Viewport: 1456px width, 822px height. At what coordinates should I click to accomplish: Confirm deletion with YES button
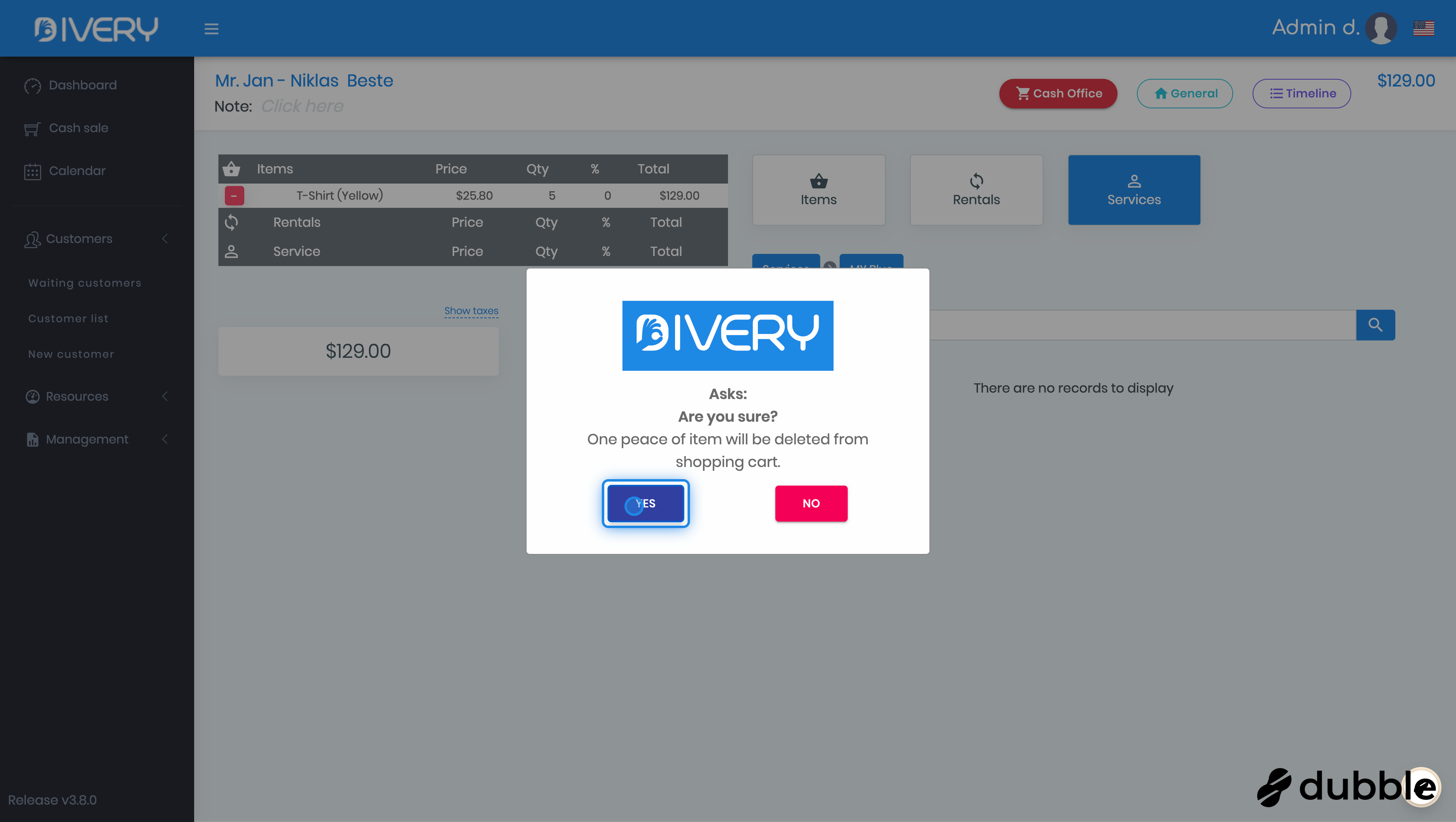(645, 503)
